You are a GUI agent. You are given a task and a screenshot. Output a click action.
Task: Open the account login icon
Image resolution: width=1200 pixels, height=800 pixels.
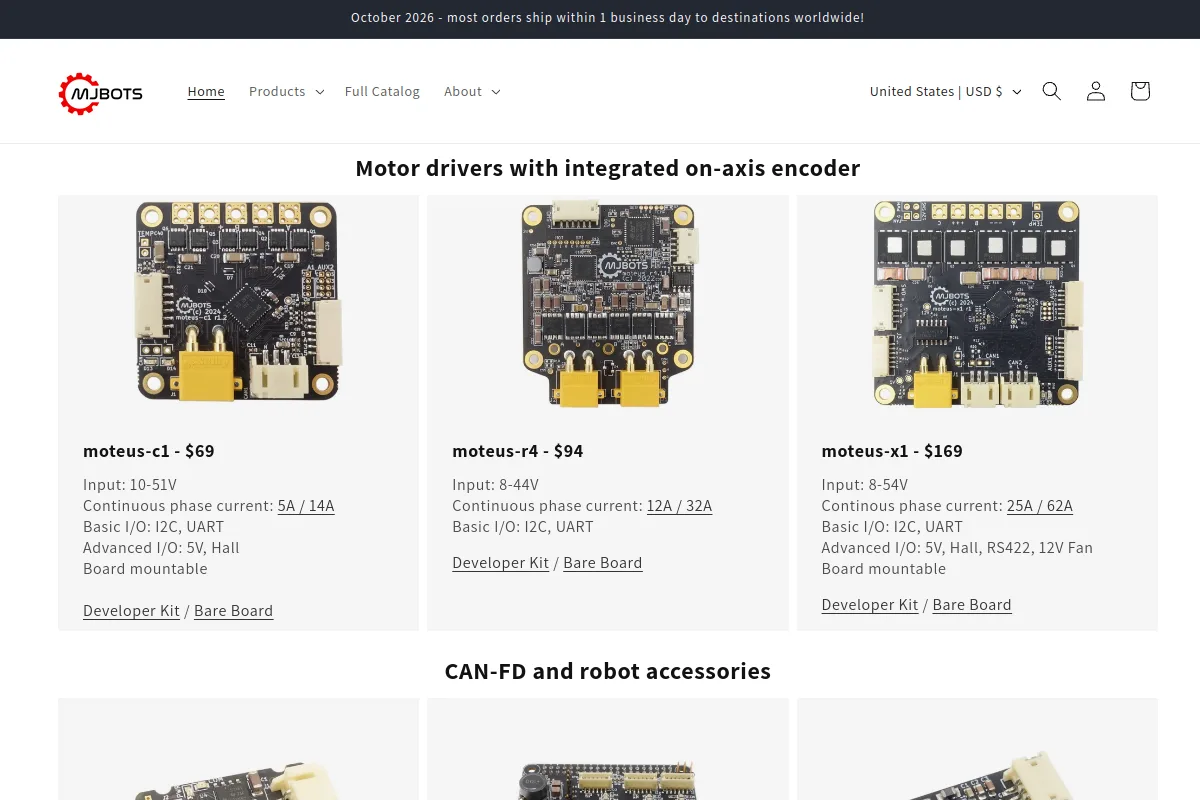(1096, 91)
